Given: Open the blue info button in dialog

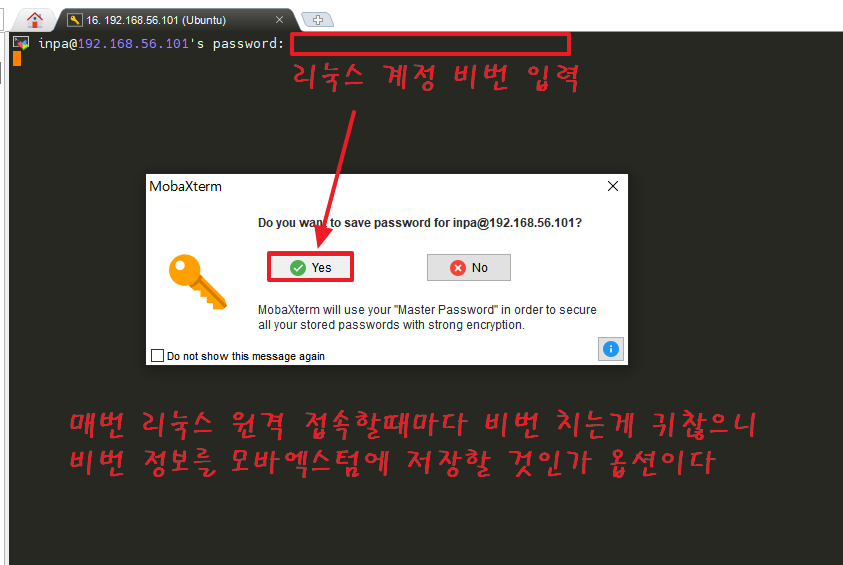Looking at the screenshot, I should click(x=611, y=349).
